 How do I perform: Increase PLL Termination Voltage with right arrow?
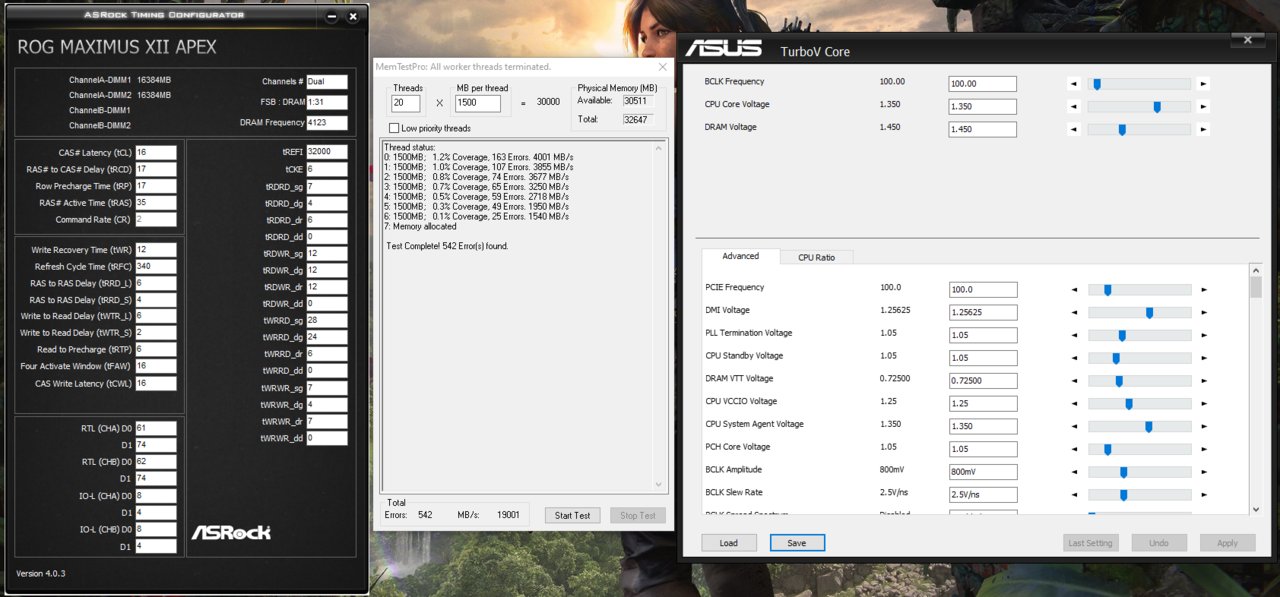[x=1204, y=335]
